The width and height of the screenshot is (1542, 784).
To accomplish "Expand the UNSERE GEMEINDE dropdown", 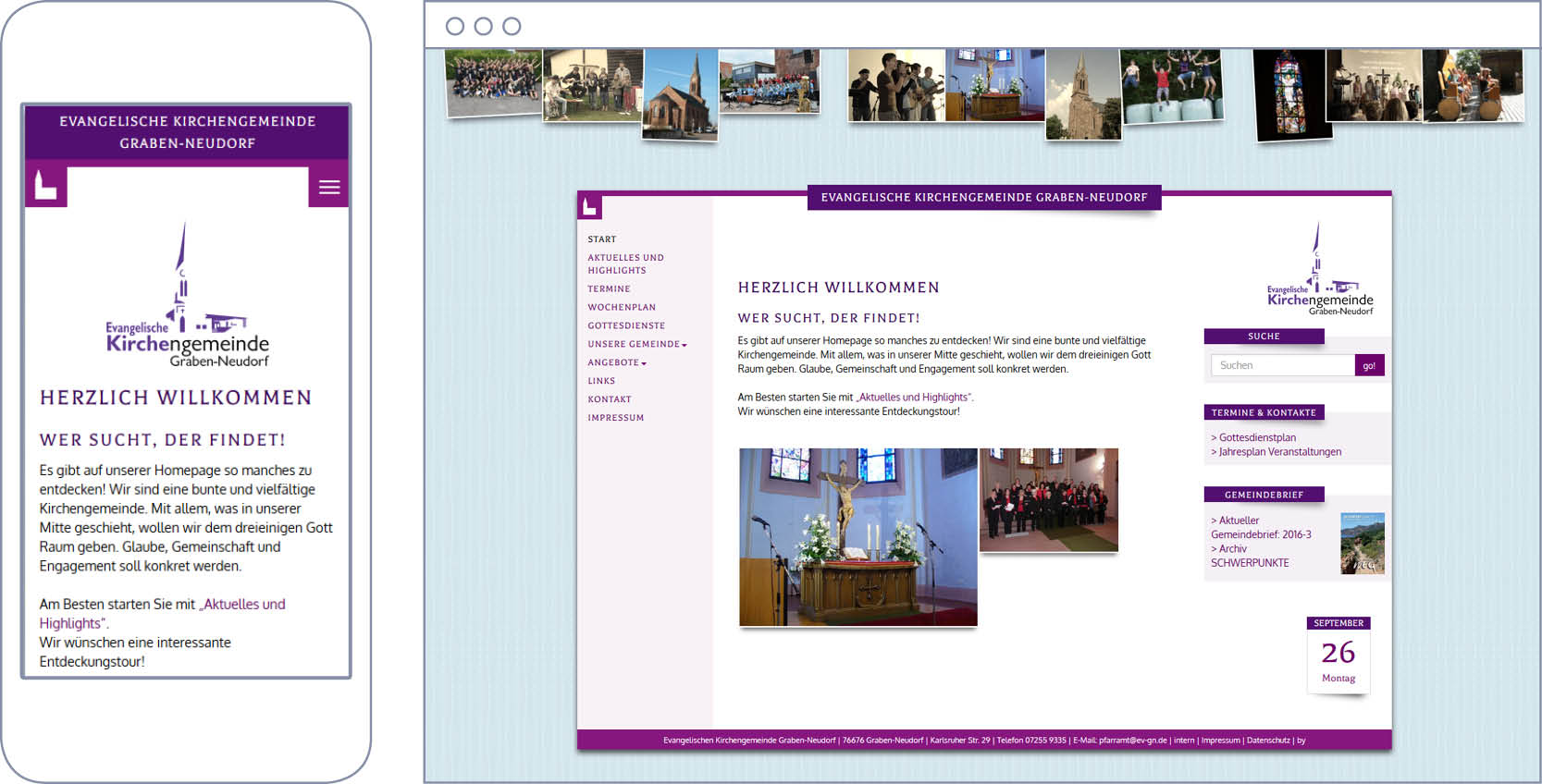I will tap(637, 345).
